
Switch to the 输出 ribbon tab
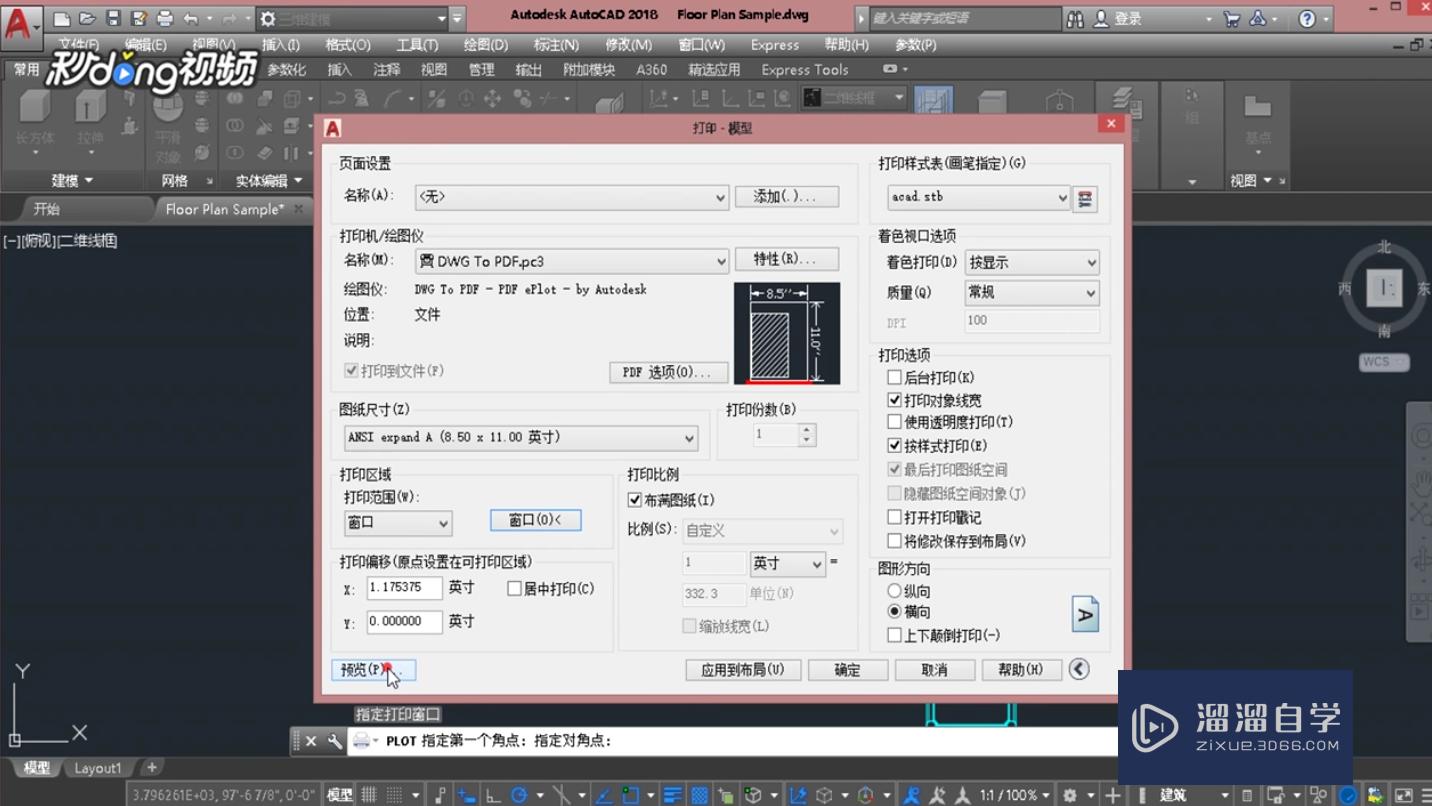[528, 69]
